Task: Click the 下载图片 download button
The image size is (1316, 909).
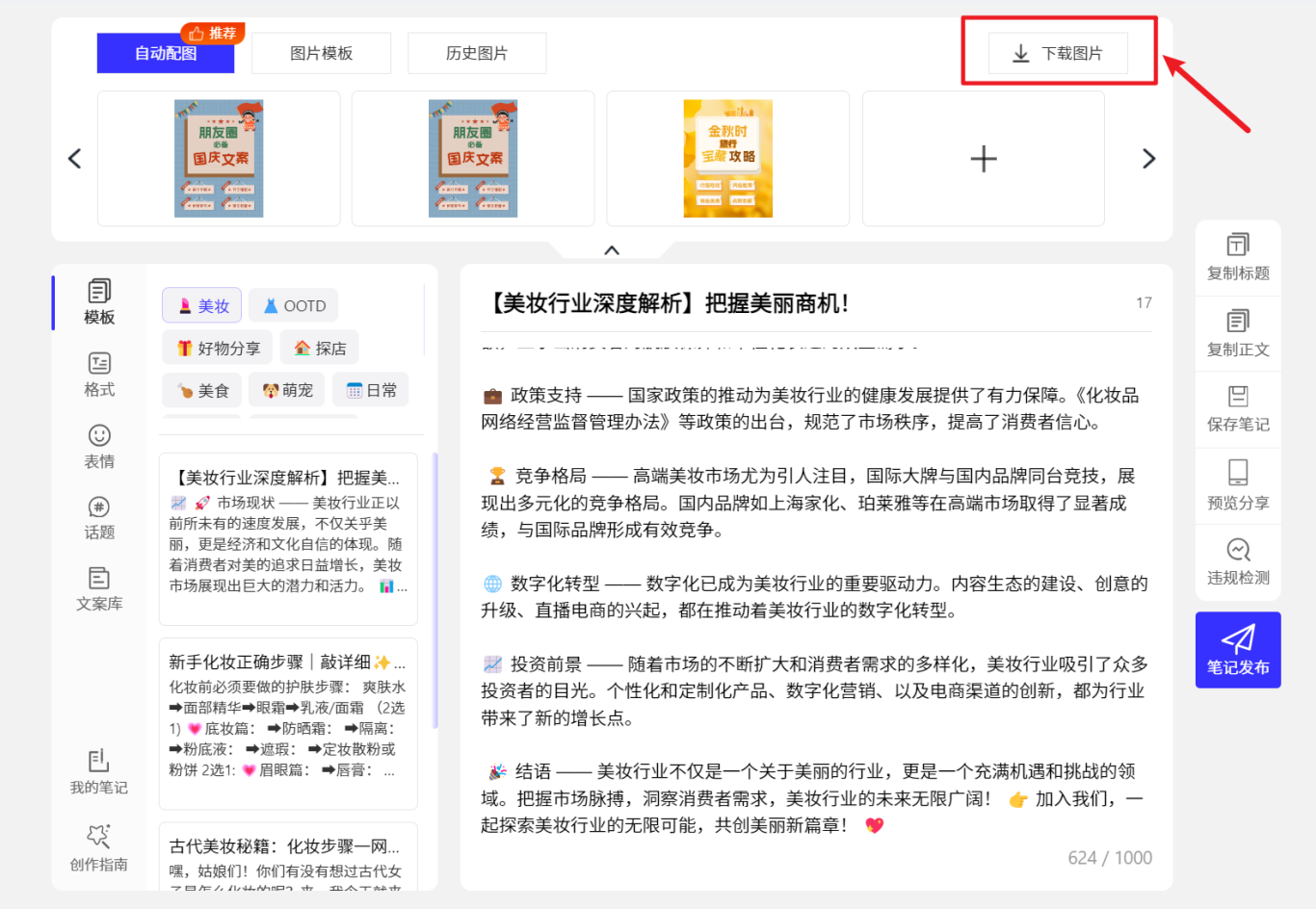Action: (x=1058, y=54)
